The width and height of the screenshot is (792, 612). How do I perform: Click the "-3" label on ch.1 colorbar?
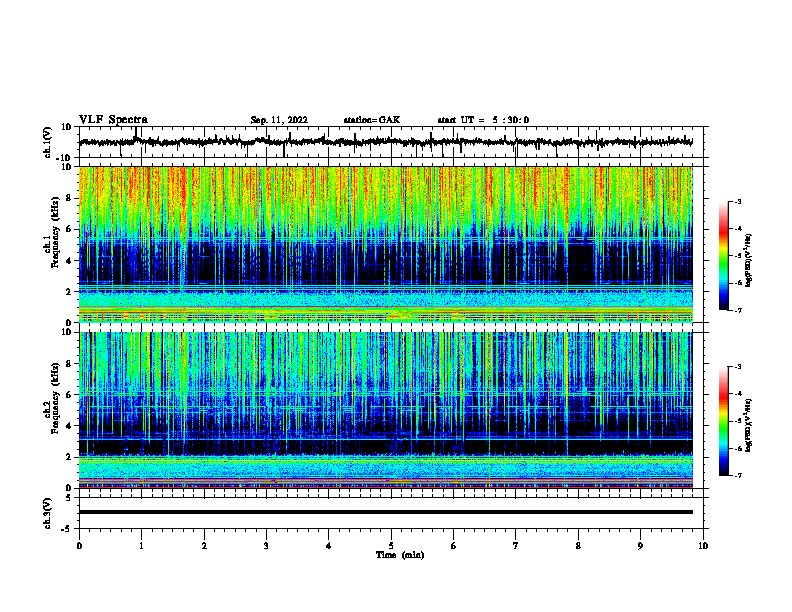[737, 201]
